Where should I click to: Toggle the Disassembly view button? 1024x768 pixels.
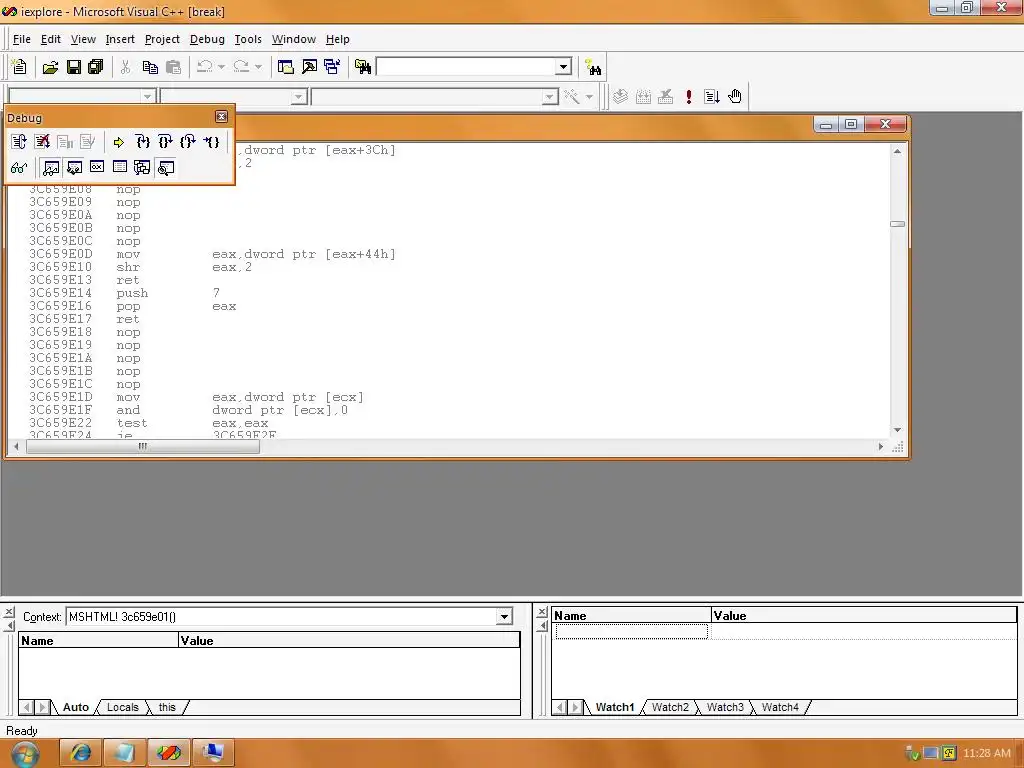(166, 168)
